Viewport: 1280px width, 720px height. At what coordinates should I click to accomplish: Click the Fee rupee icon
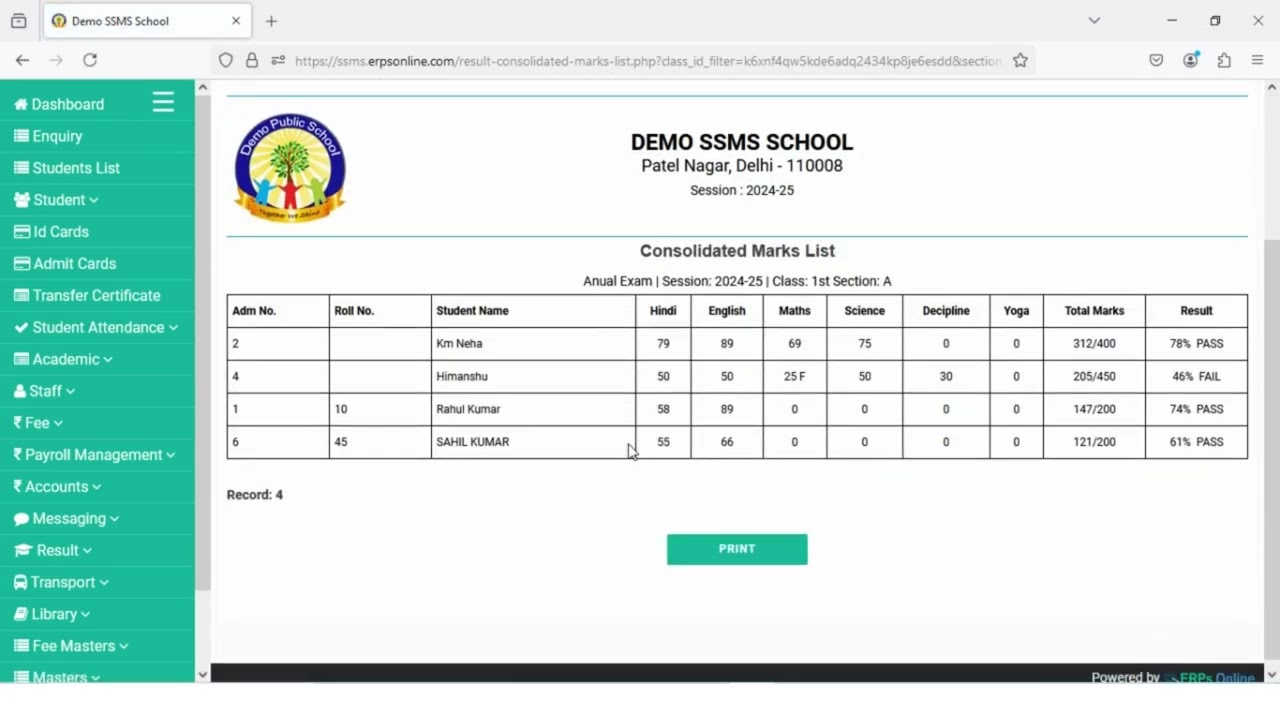click(x=18, y=423)
